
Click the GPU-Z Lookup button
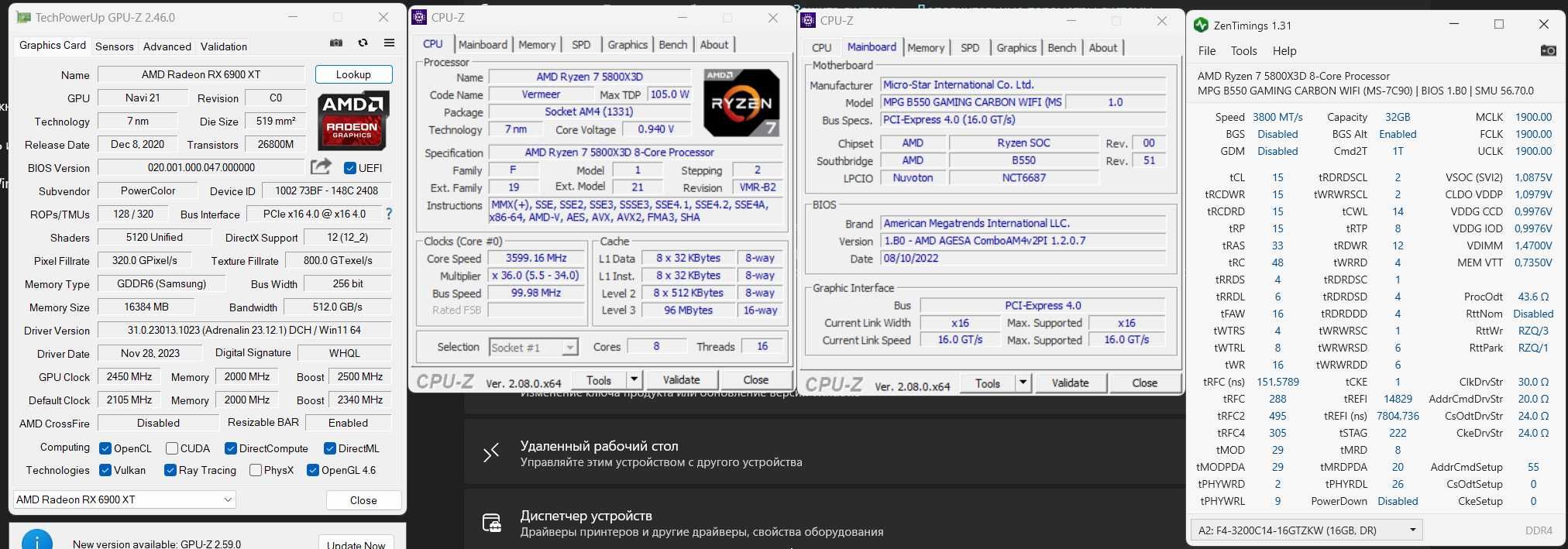pos(353,74)
